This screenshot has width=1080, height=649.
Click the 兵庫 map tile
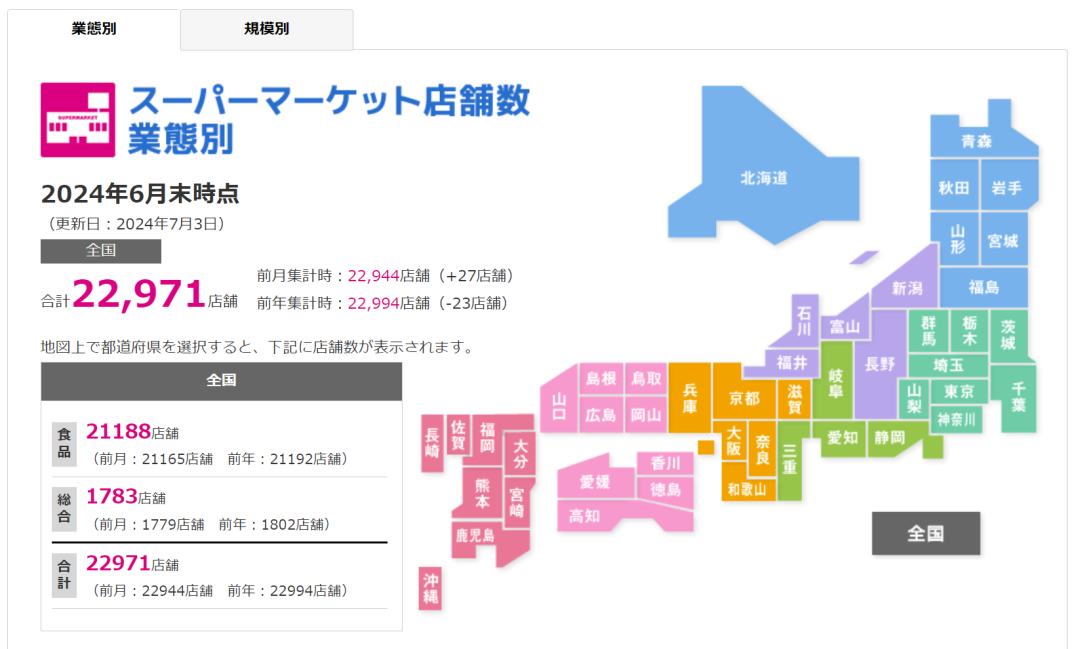pos(690,397)
